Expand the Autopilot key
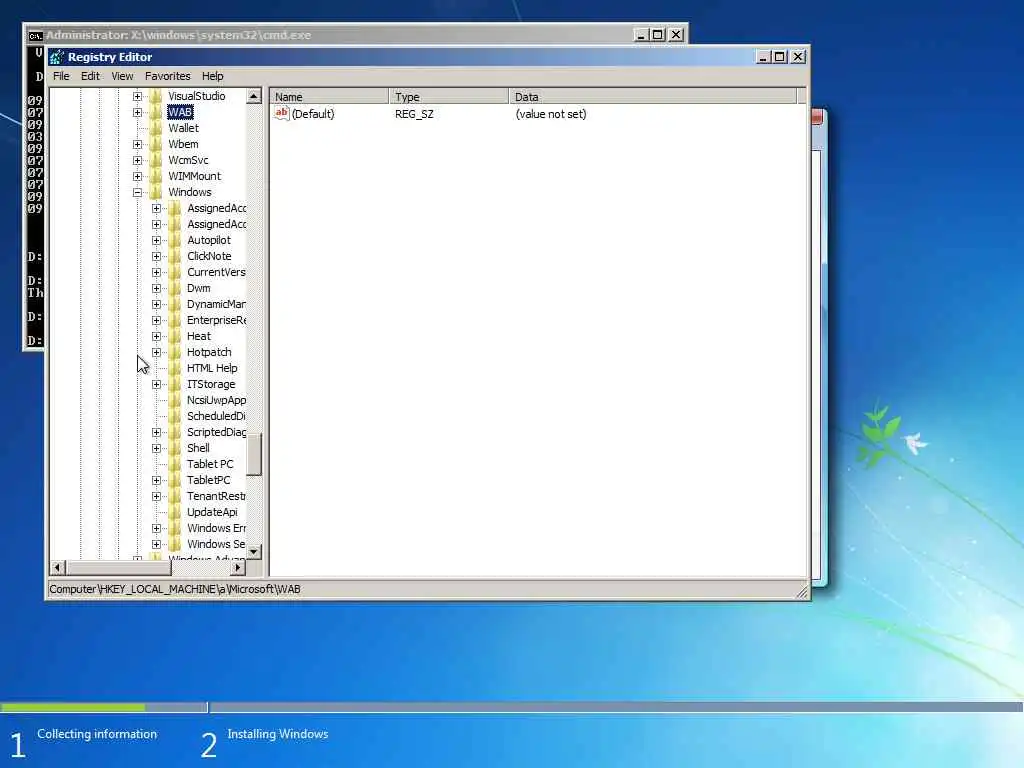The image size is (1024, 768). (x=156, y=240)
